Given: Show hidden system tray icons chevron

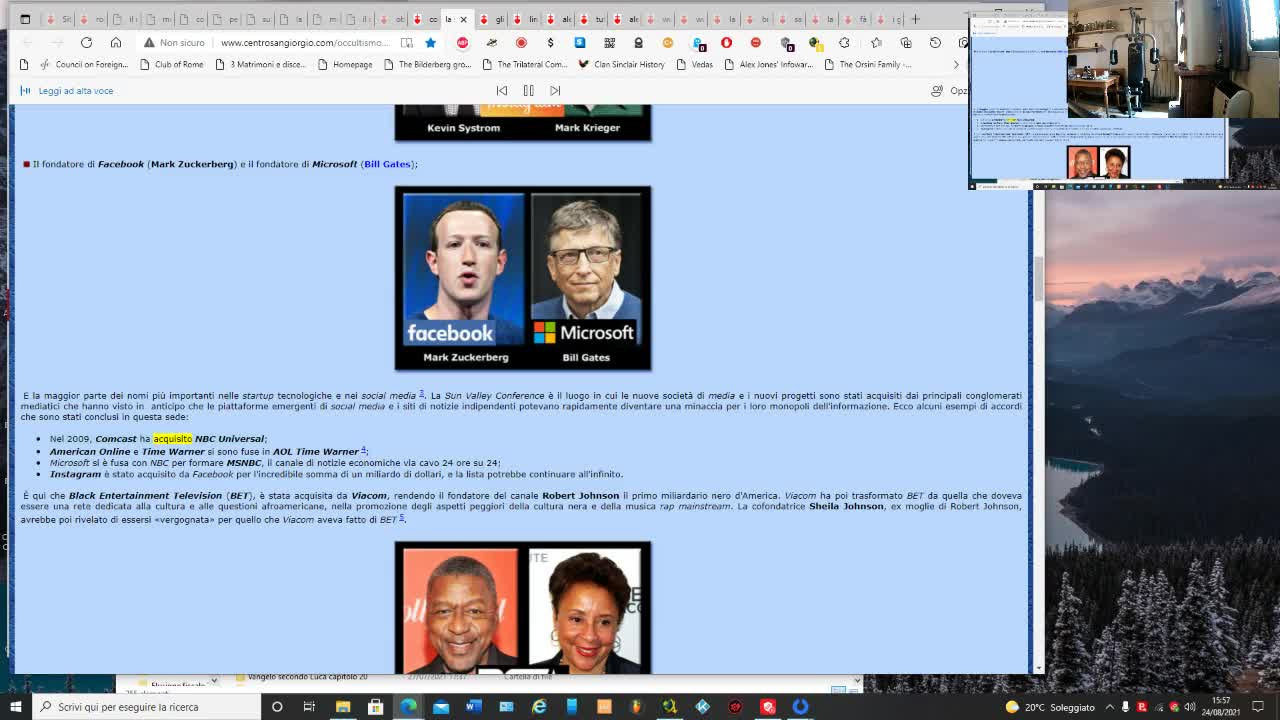Looking at the screenshot, I should tap(1109, 707).
